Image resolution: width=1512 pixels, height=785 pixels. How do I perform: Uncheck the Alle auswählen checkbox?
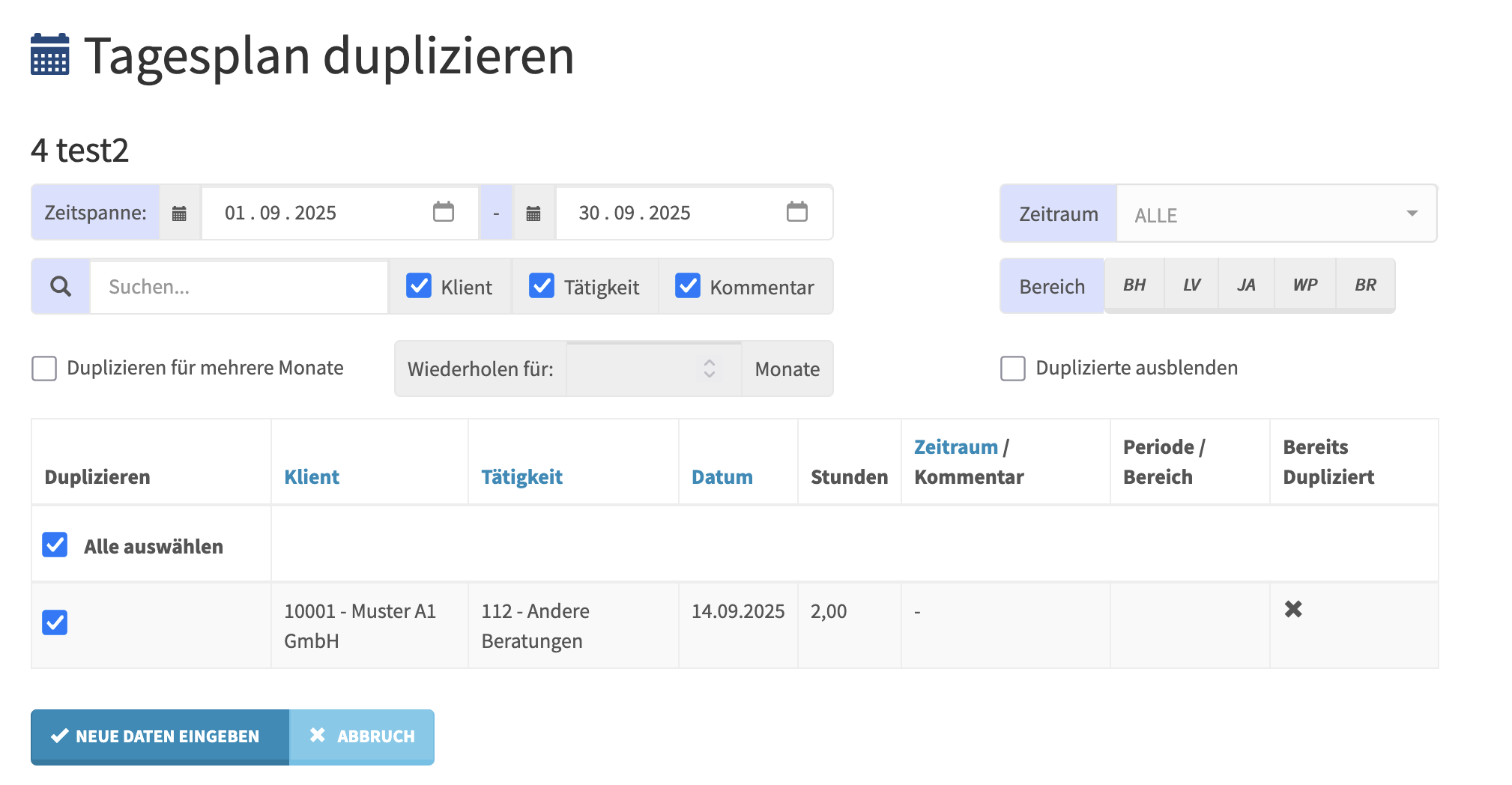coord(55,545)
